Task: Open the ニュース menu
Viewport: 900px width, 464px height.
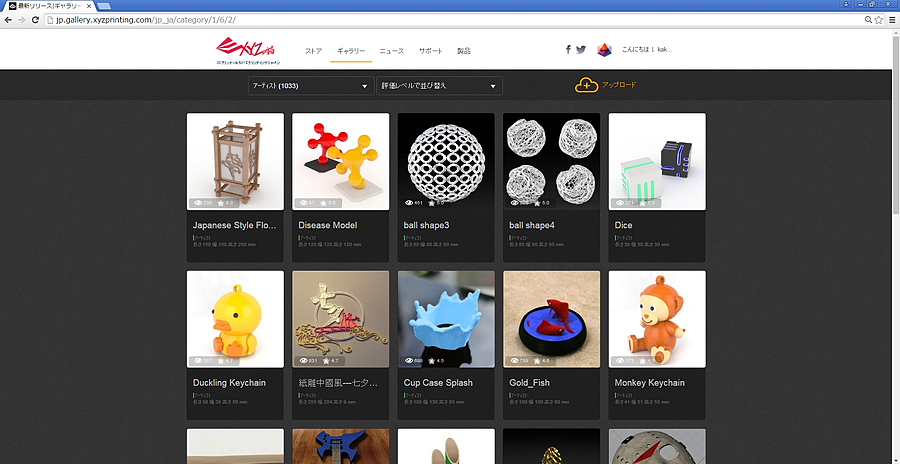Action: [x=391, y=51]
